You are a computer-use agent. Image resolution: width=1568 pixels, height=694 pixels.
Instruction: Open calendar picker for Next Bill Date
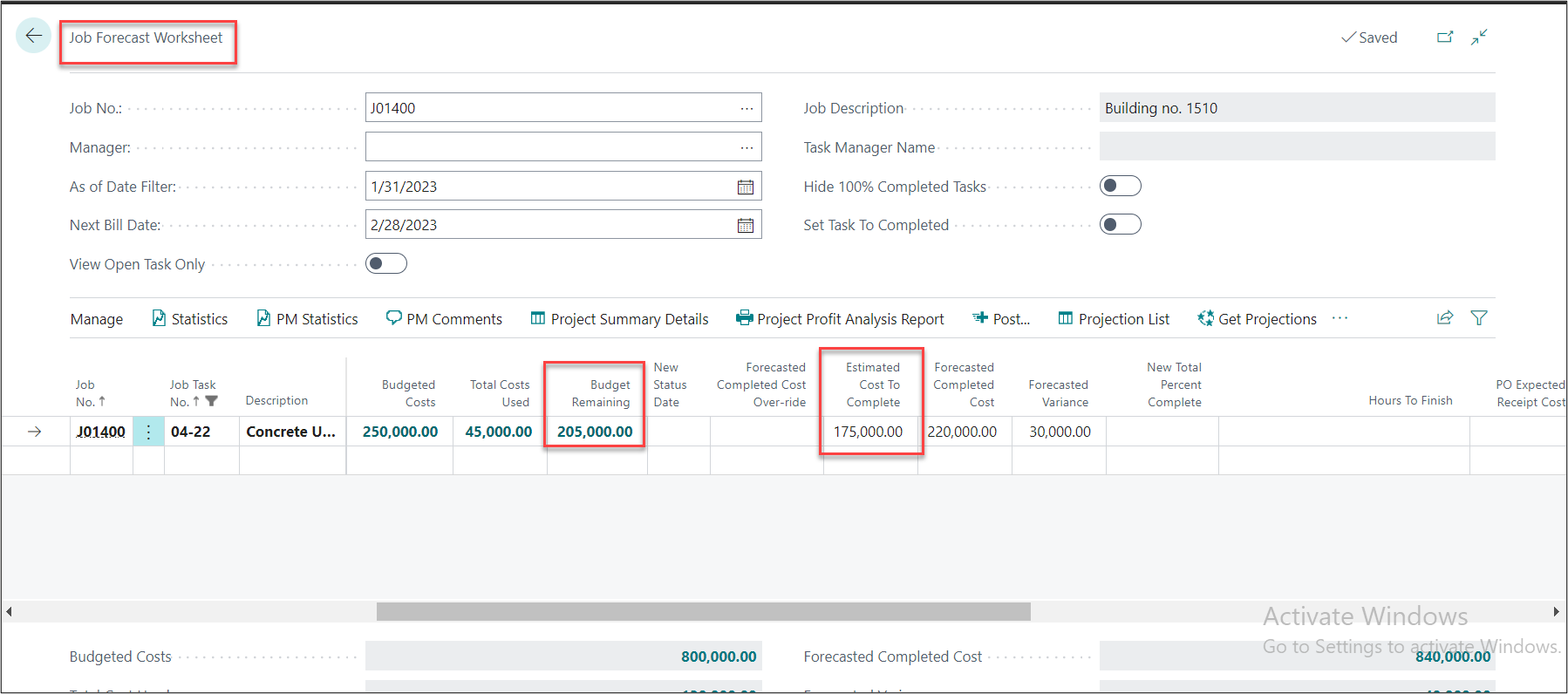pyautogui.click(x=746, y=225)
